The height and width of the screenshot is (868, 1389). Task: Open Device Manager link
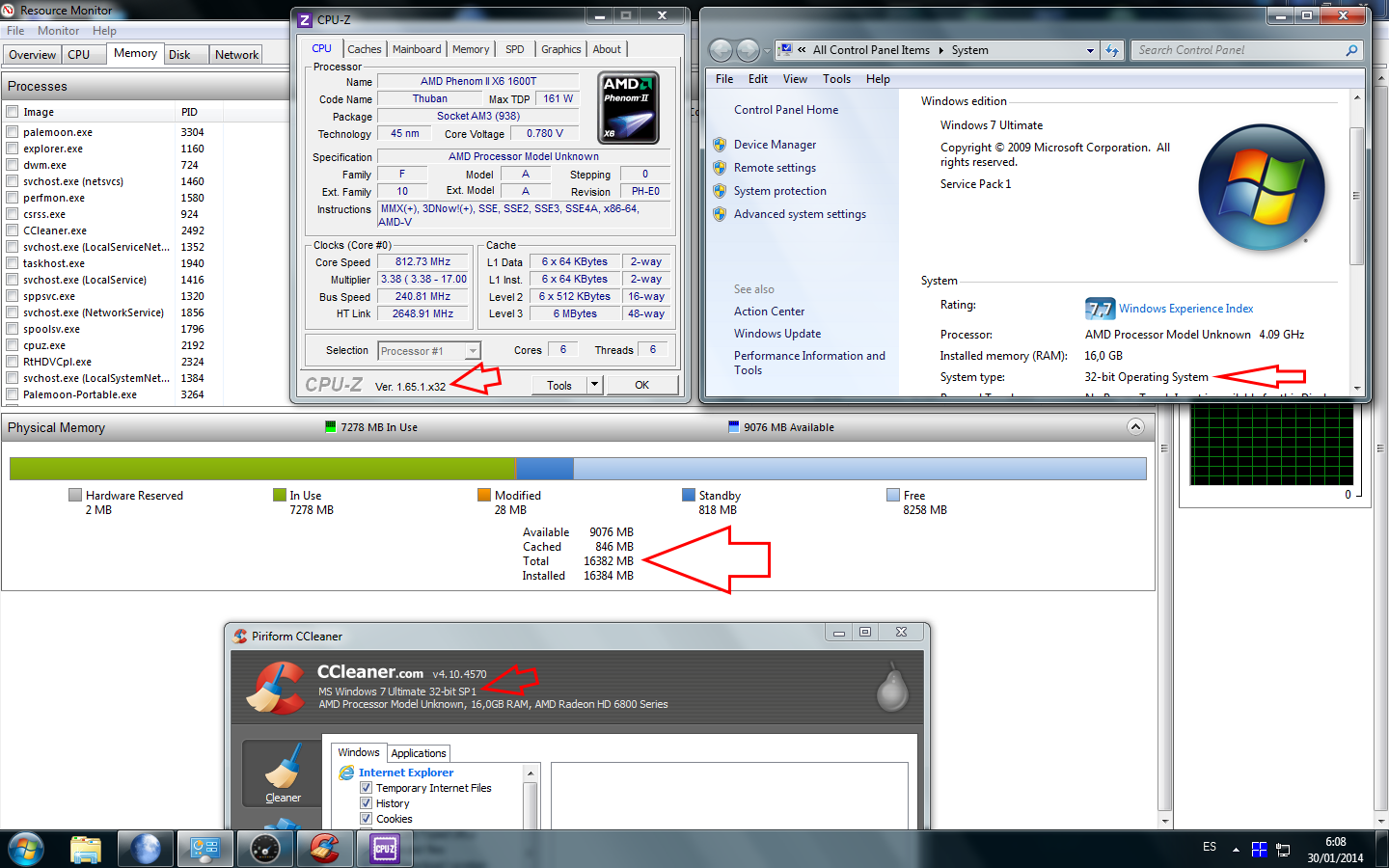[x=776, y=145]
